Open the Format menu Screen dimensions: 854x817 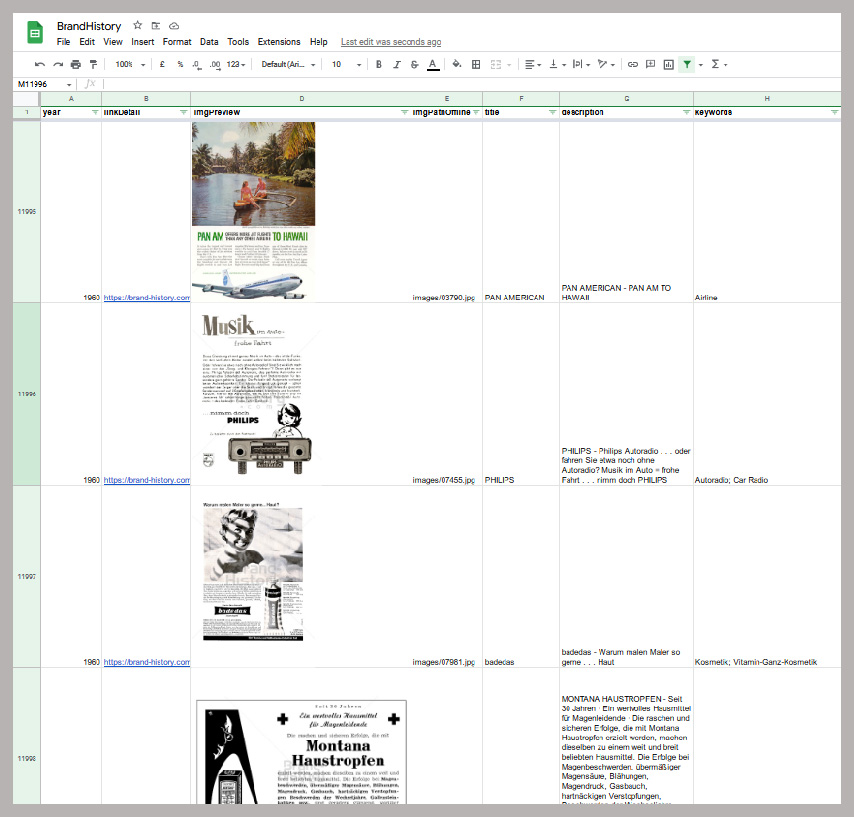pyautogui.click(x=177, y=42)
